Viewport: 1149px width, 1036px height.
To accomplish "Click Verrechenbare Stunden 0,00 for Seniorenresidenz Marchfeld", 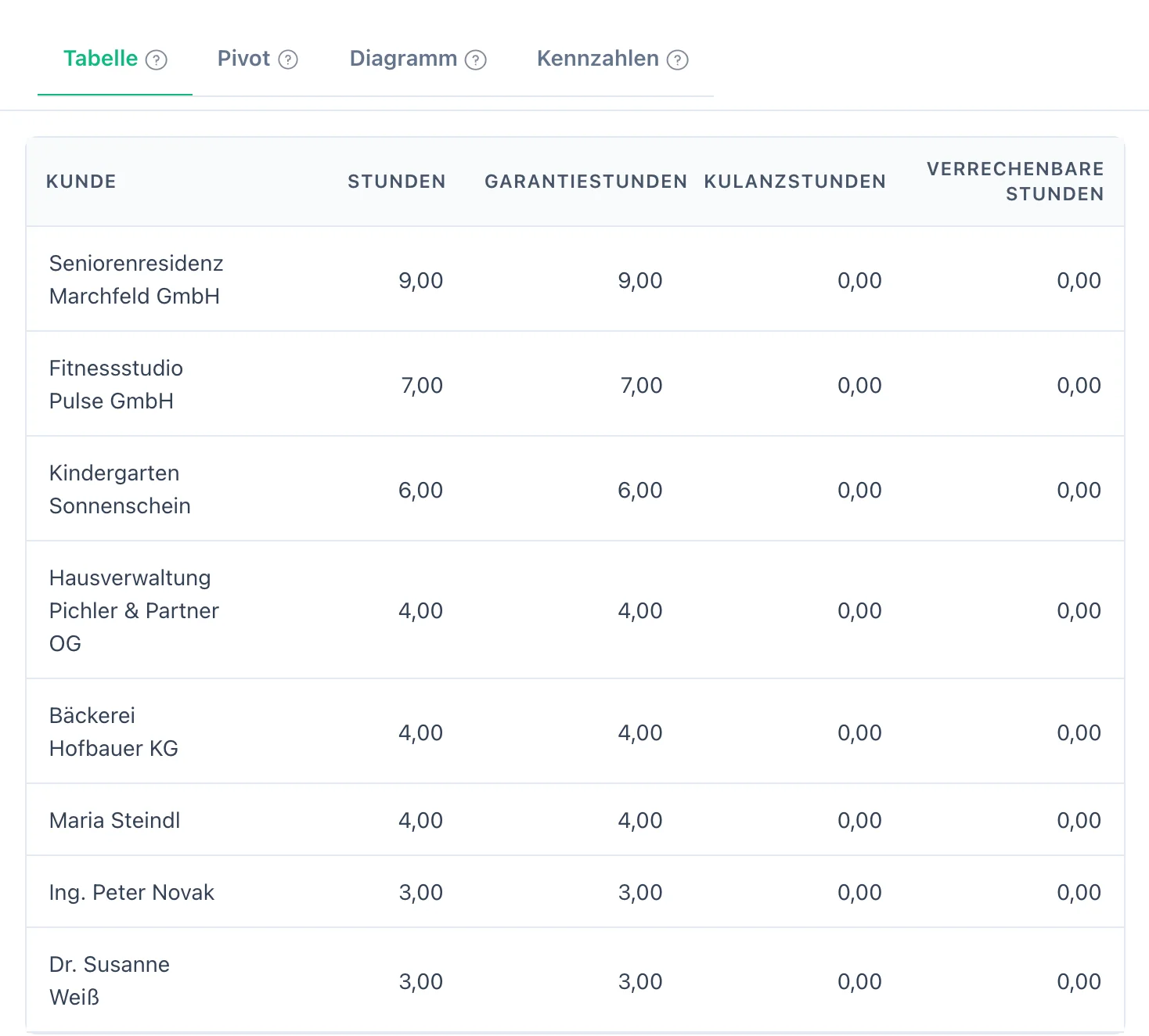I will (x=1079, y=281).
